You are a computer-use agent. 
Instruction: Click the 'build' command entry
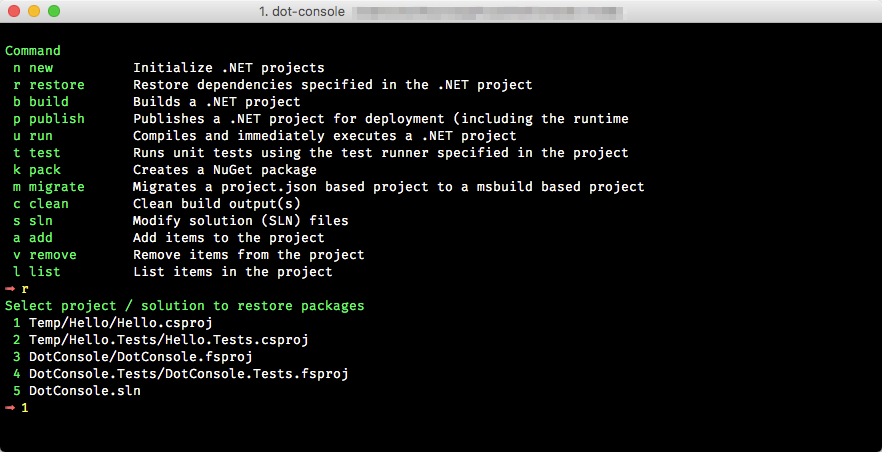coord(48,102)
